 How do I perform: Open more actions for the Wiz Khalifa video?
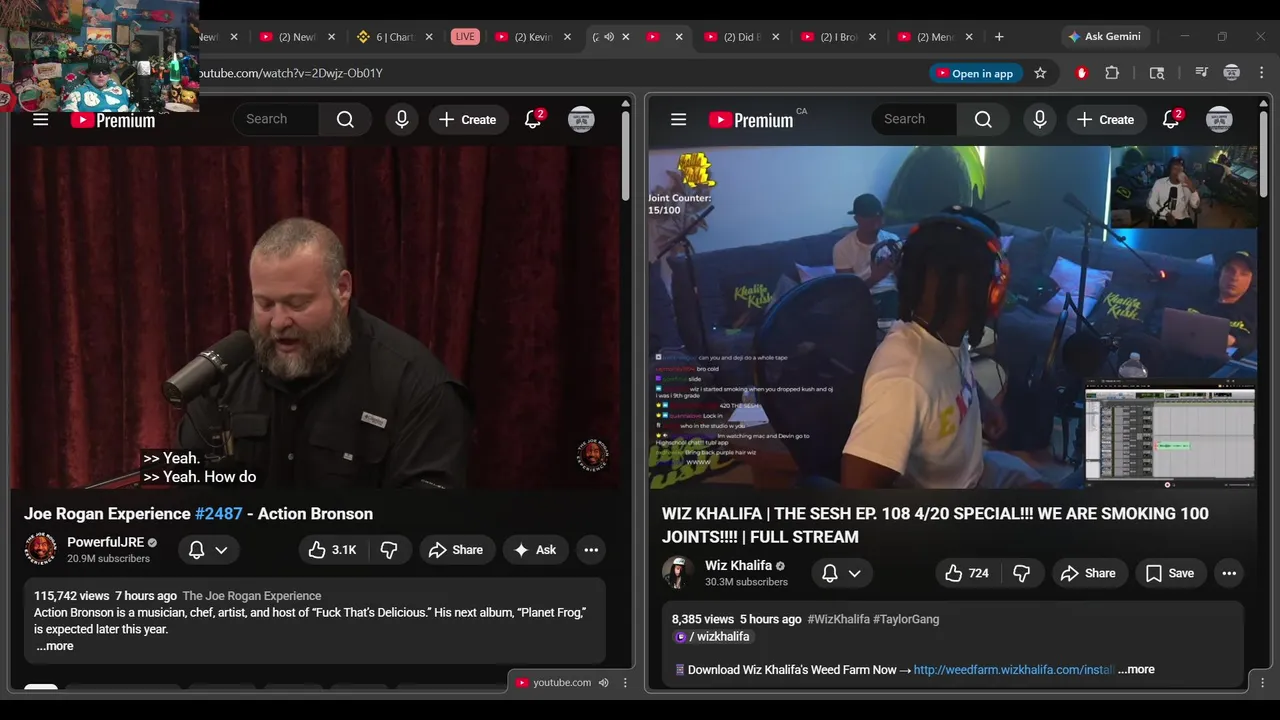click(x=1229, y=573)
